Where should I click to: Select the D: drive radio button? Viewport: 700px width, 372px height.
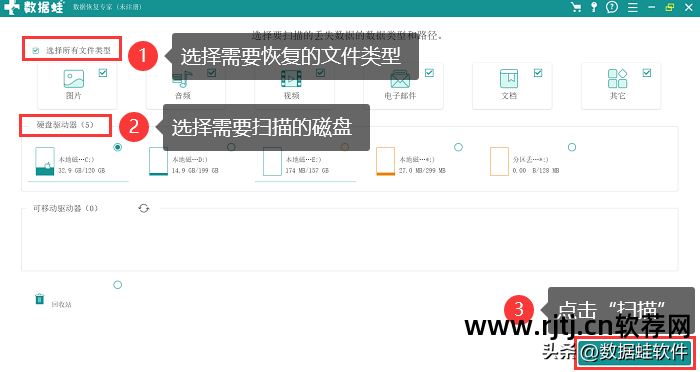point(231,147)
